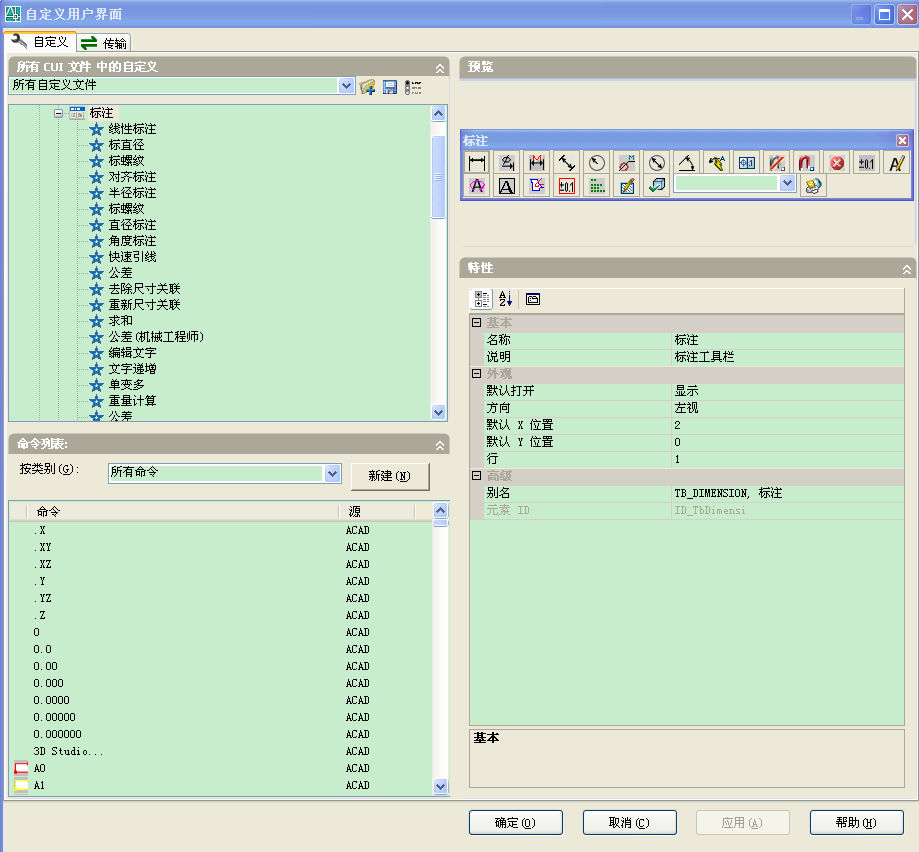Open the dimension style combo box in preview
Viewport: 919px width, 852px height.
787,183
